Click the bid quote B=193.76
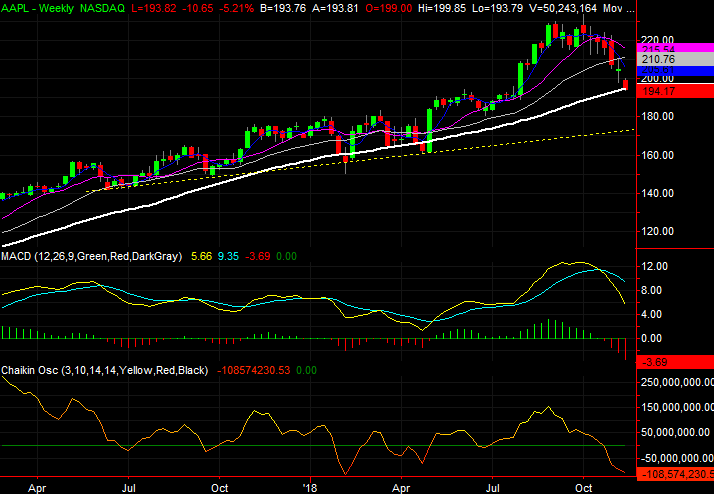 click(x=282, y=8)
